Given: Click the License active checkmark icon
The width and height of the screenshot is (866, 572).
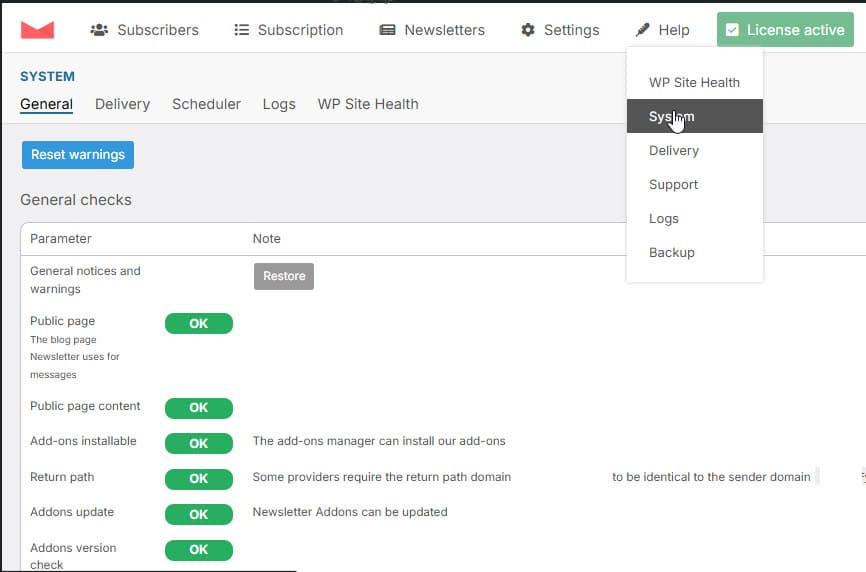Looking at the screenshot, I should [733, 30].
